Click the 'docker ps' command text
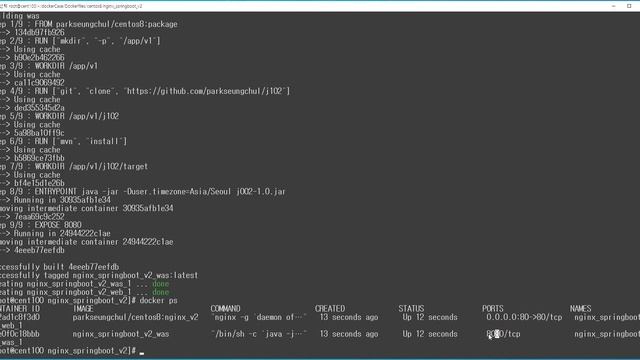The width and height of the screenshot is (640, 360). (x=159, y=300)
